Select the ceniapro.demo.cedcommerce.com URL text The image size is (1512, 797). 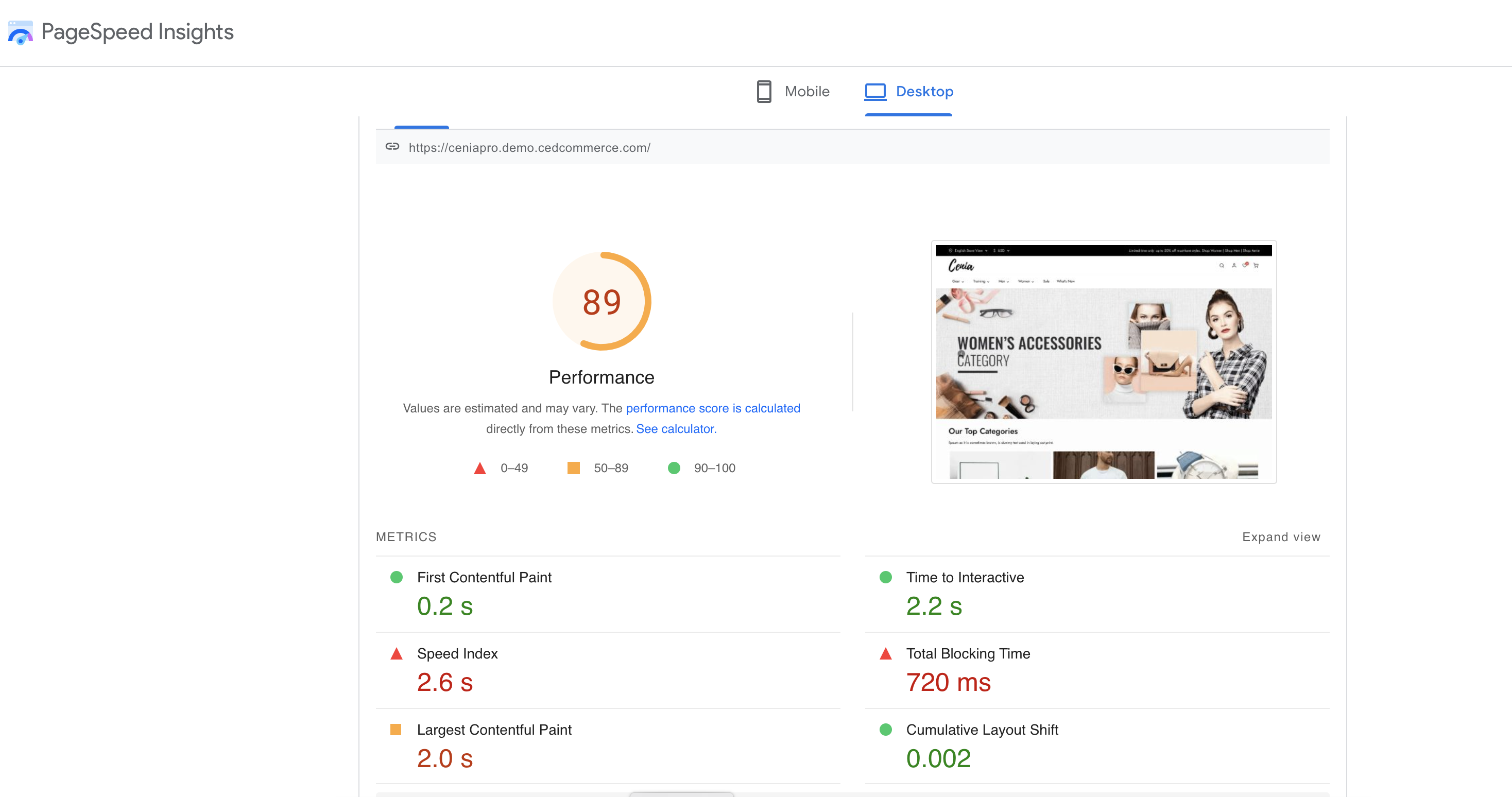(529, 148)
